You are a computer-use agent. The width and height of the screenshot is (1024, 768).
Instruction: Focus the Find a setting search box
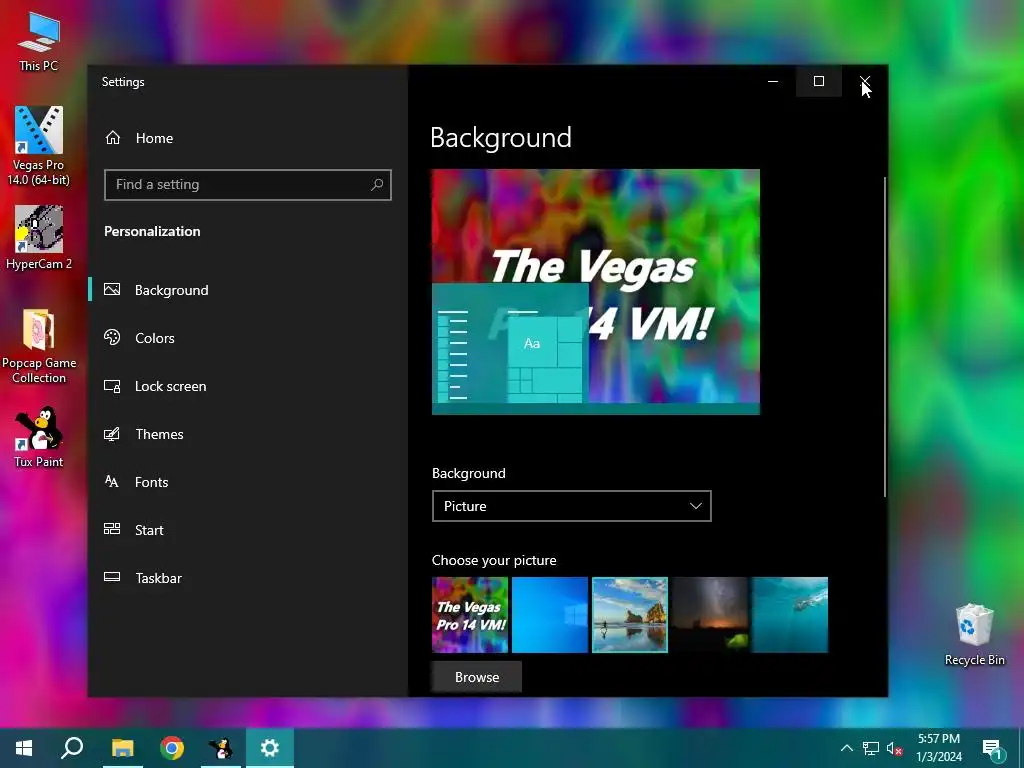pyautogui.click(x=248, y=185)
